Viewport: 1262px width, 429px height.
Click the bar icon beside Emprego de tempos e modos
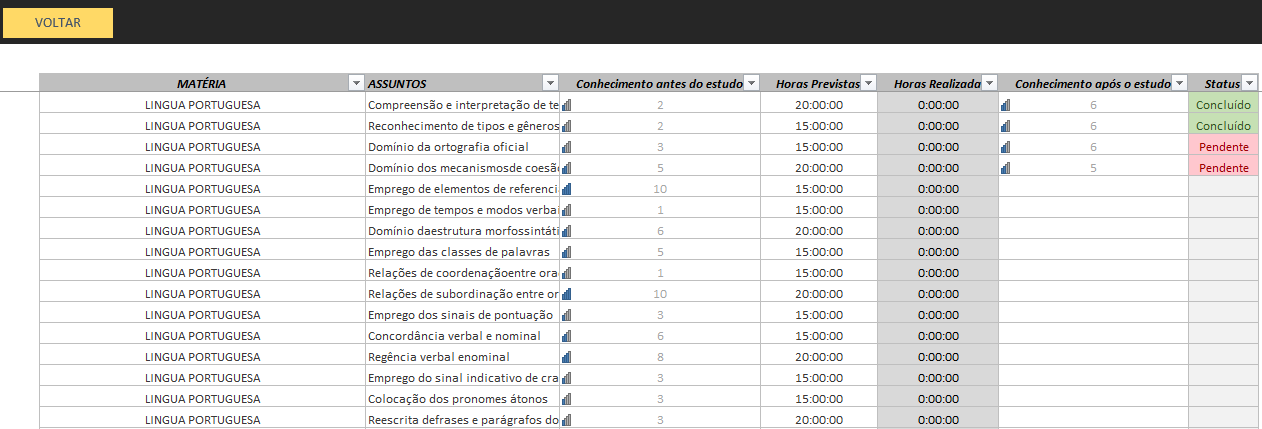[x=566, y=209]
